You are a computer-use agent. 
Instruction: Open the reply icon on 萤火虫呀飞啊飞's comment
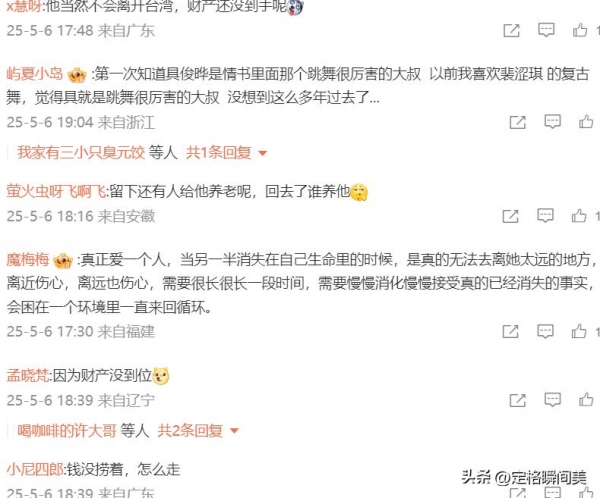545,216
